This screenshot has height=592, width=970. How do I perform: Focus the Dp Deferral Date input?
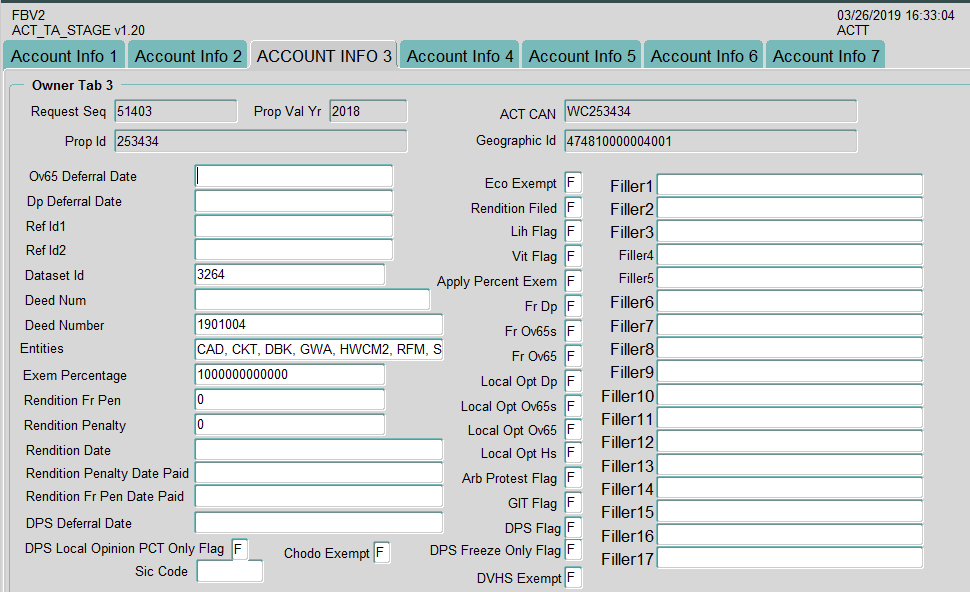click(294, 201)
